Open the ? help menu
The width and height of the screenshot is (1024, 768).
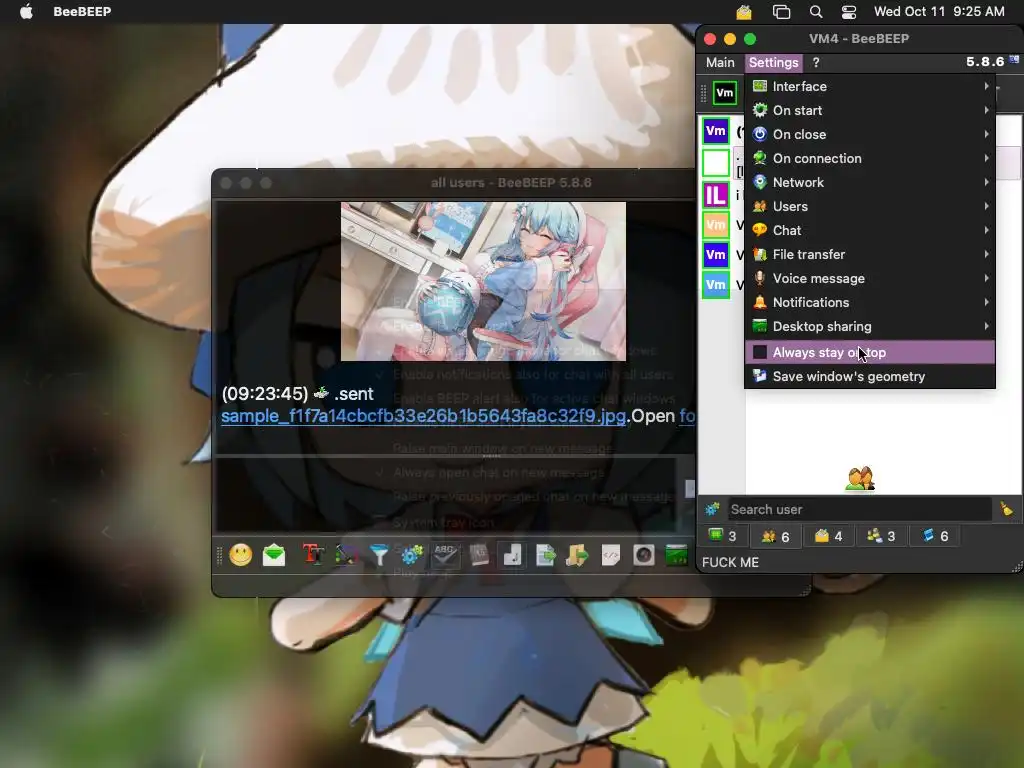[x=816, y=63]
